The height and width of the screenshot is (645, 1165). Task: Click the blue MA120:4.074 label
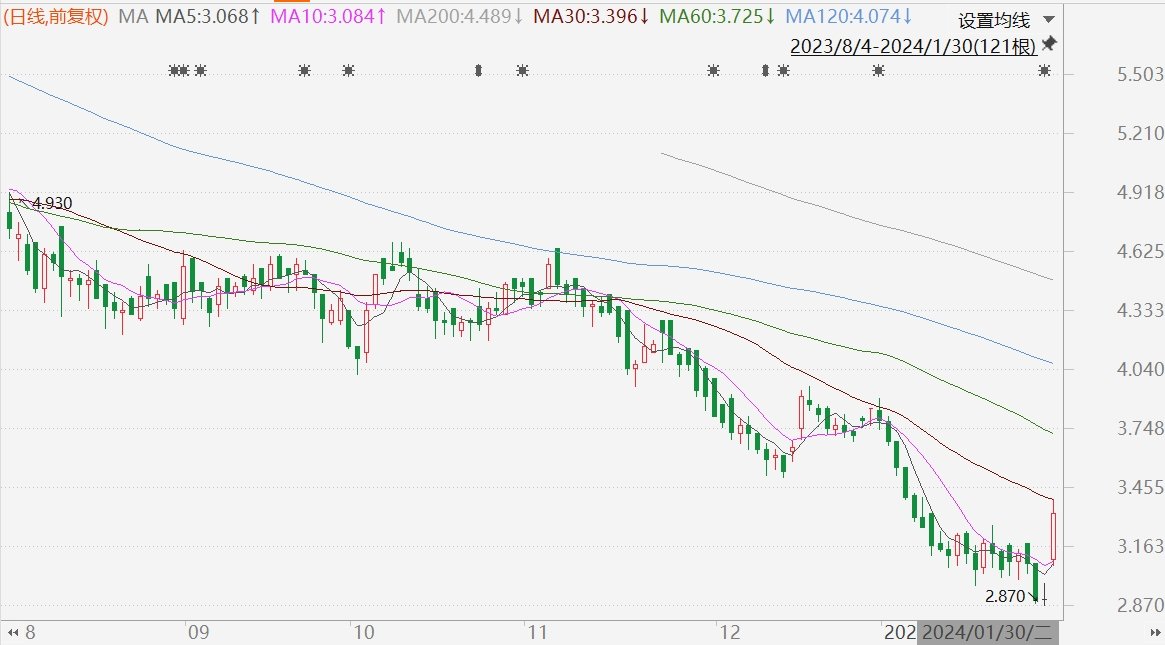pyautogui.click(x=849, y=16)
